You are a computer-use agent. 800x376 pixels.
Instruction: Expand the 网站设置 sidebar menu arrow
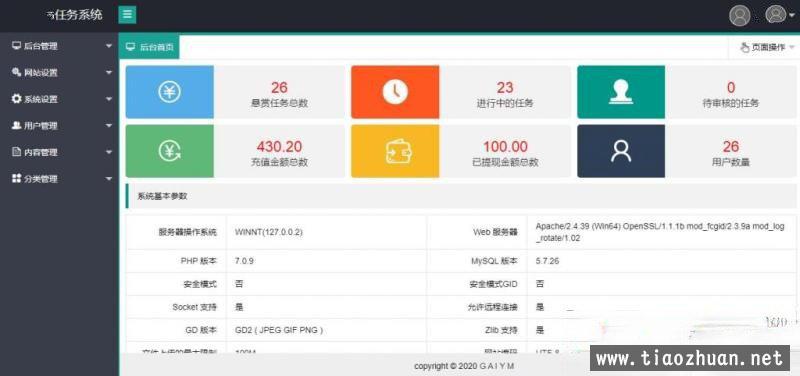[x=108, y=72]
